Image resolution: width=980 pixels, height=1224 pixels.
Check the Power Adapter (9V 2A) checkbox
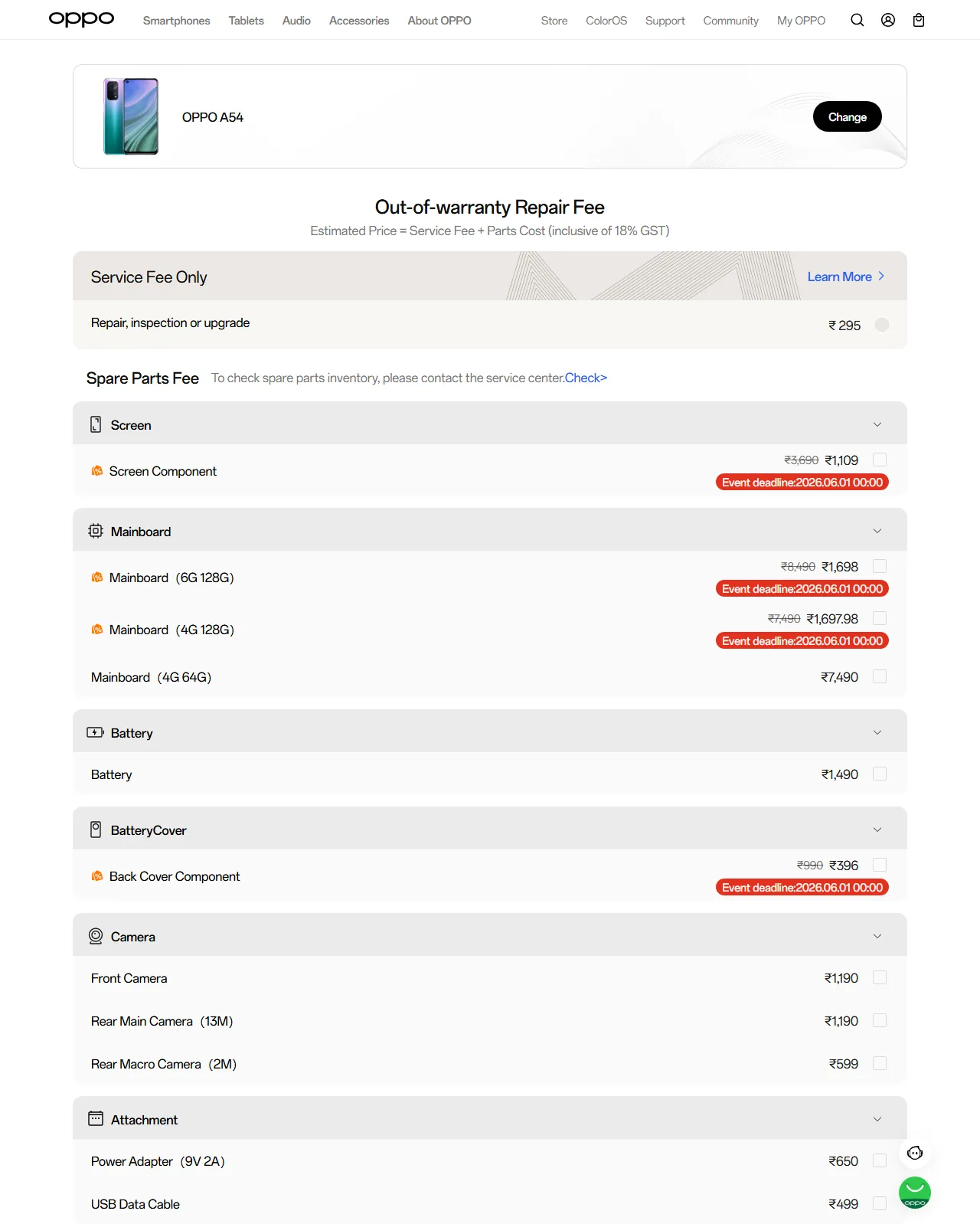[880, 1160]
